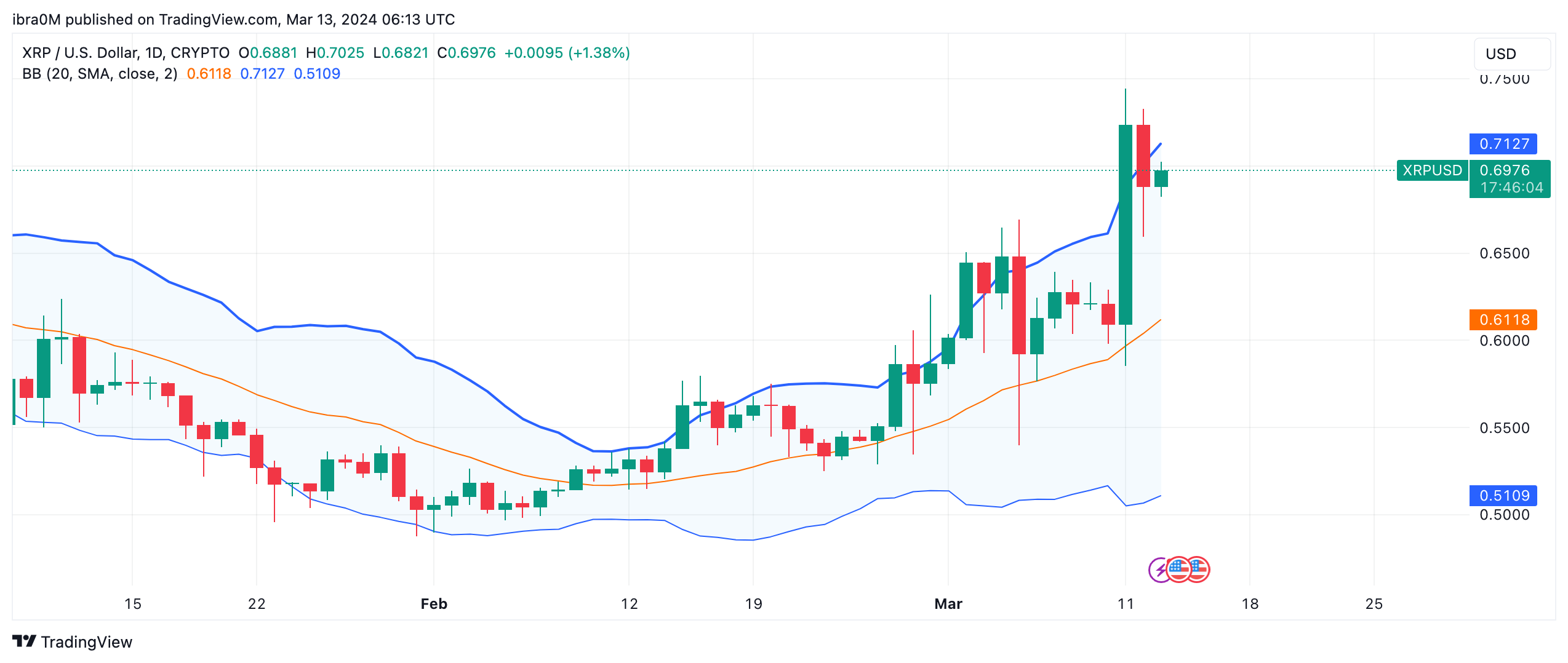Select the BB (20, SMA, close, 2) indicator legend
1568x663 pixels.
tap(100, 74)
